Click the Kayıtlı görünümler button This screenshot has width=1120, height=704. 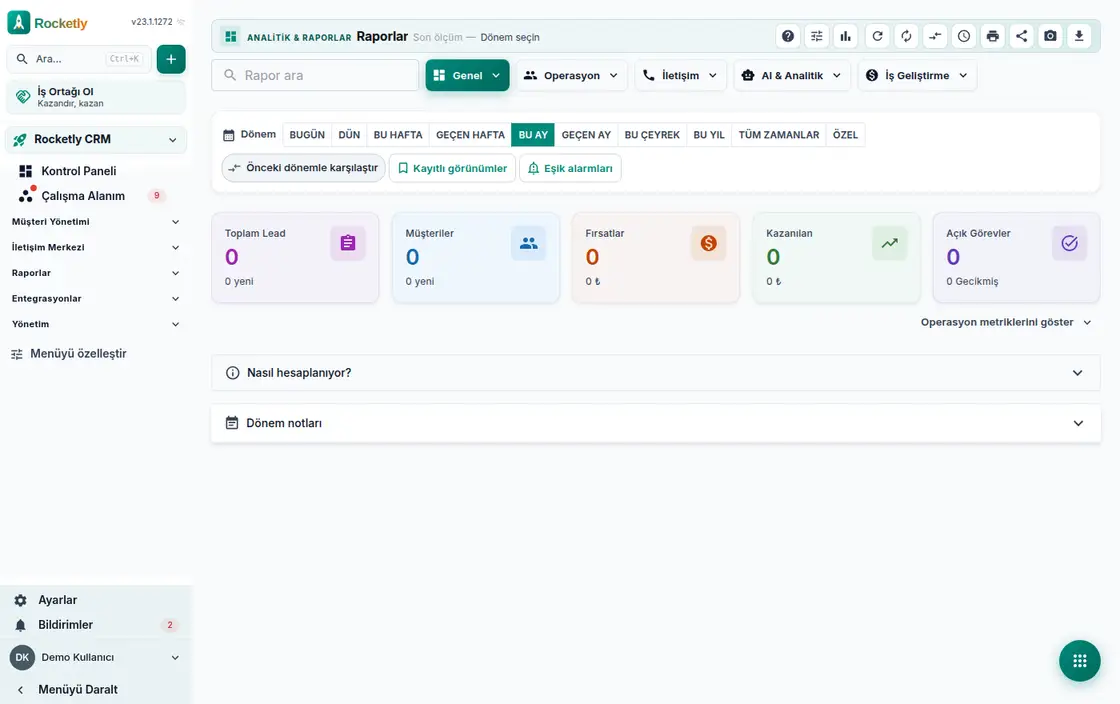(x=452, y=169)
